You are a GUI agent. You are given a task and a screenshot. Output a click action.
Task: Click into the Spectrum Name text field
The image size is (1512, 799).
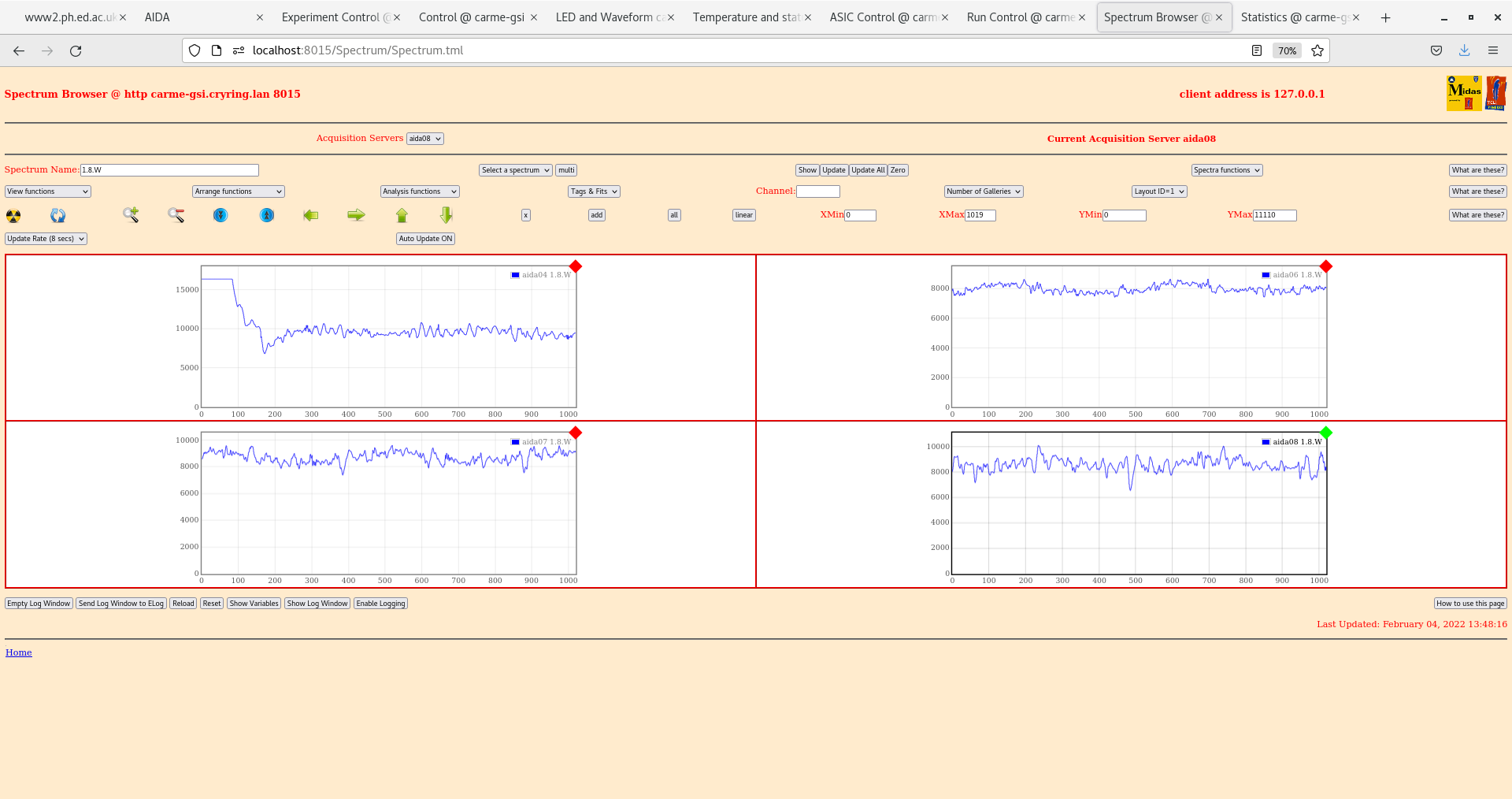point(169,170)
